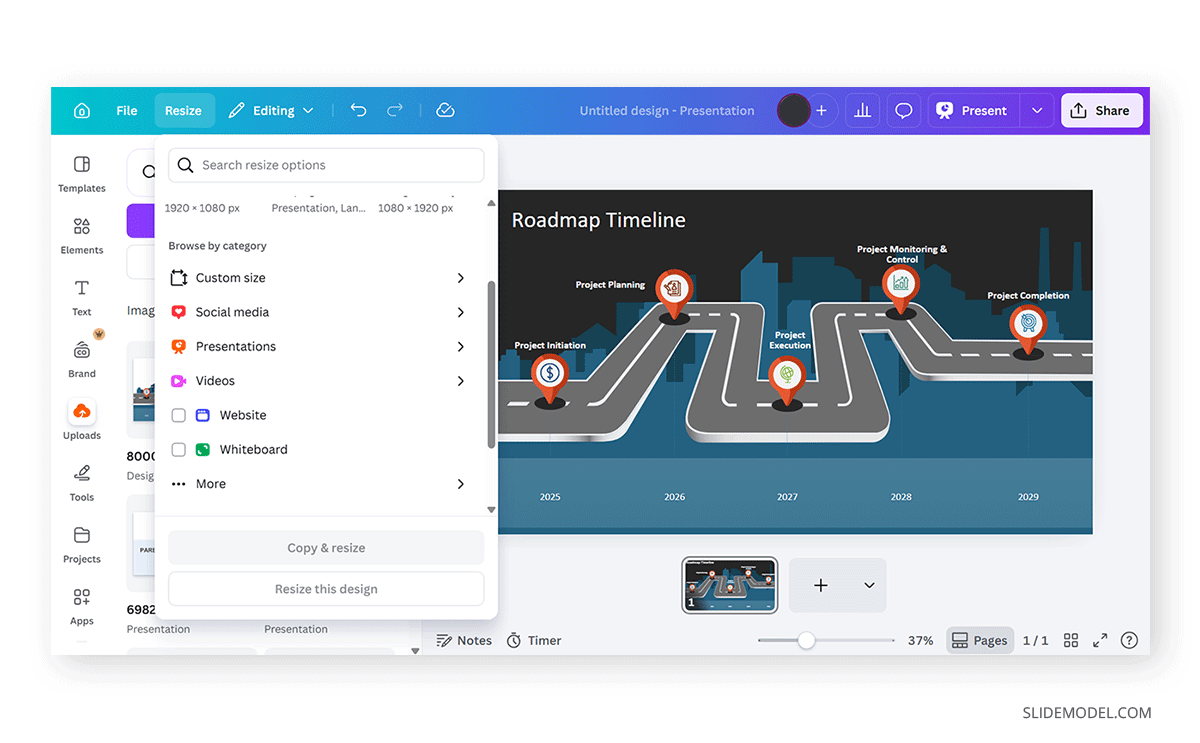Click the Undo arrow icon

[358, 111]
